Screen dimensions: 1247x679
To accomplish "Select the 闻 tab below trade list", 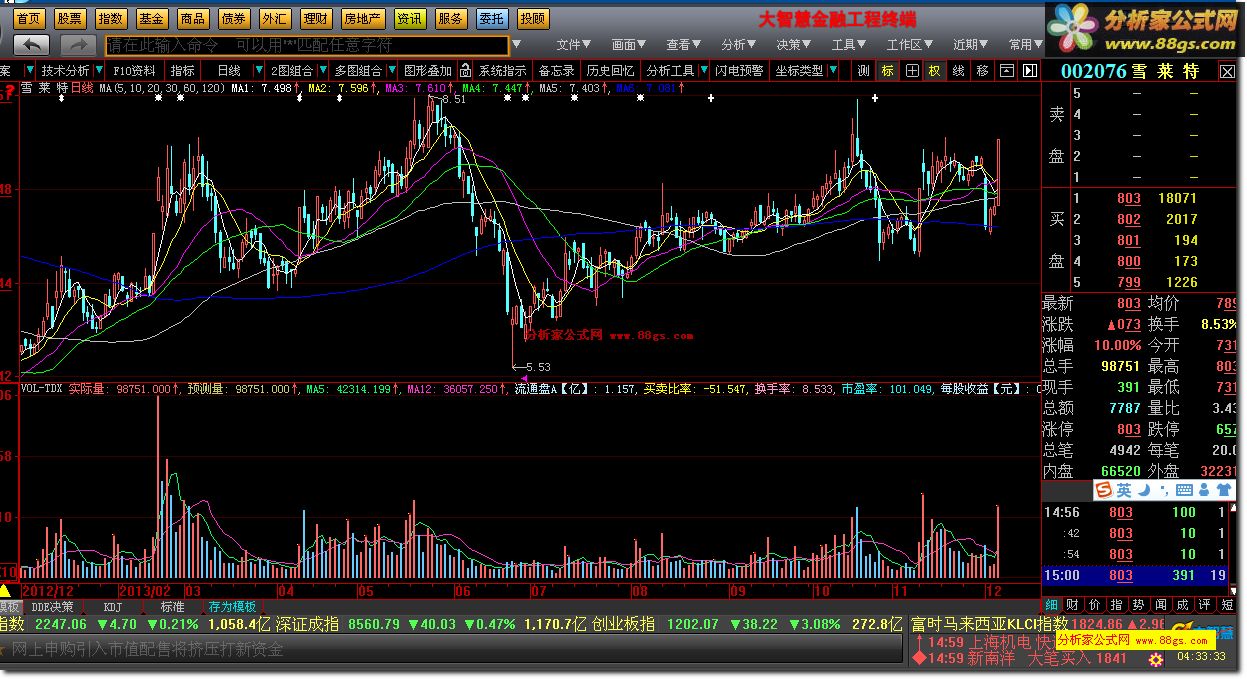I will (1161, 604).
